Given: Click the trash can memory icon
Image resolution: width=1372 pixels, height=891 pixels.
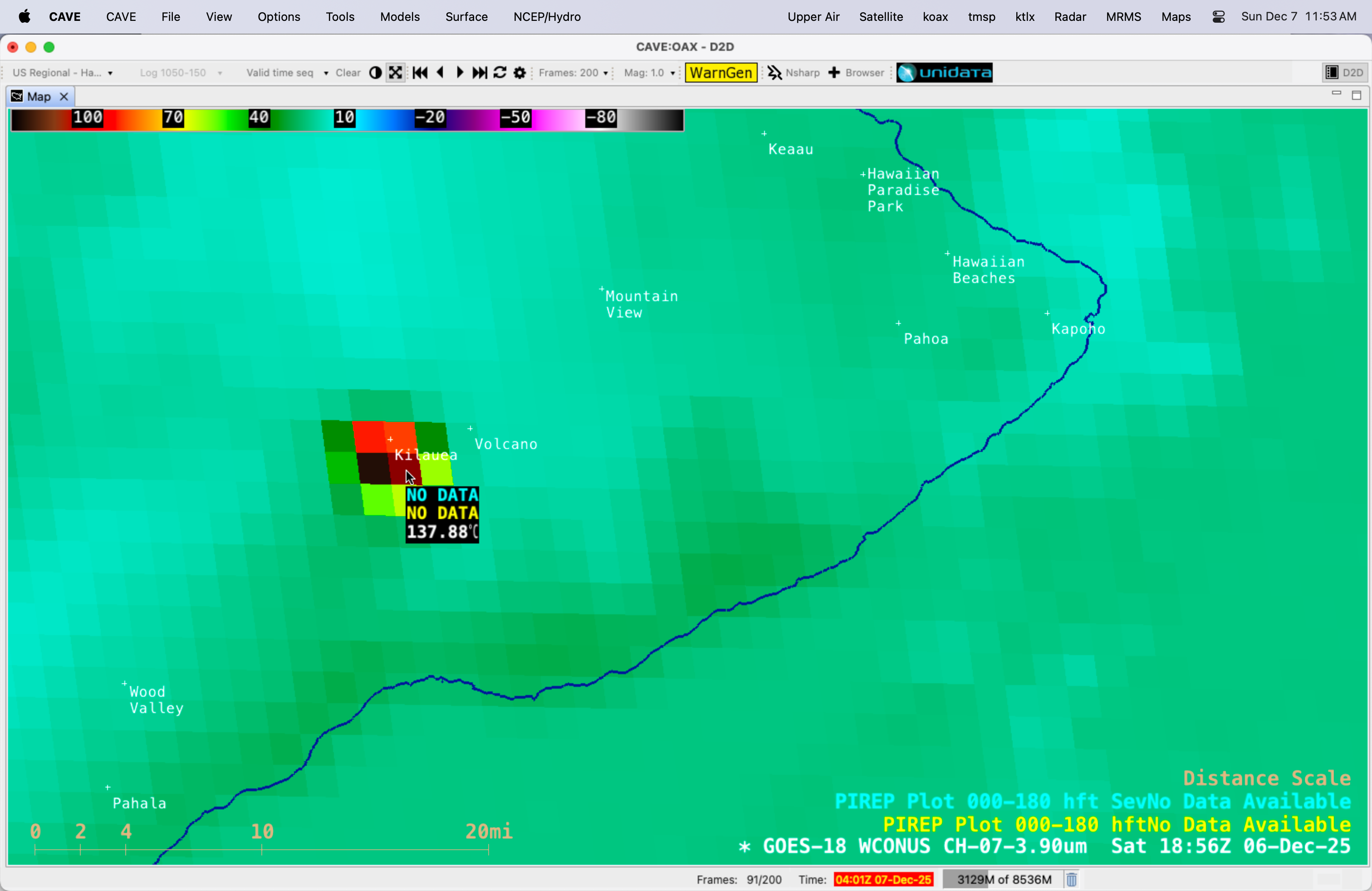Looking at the screenshot, I should pos(1071,880).
